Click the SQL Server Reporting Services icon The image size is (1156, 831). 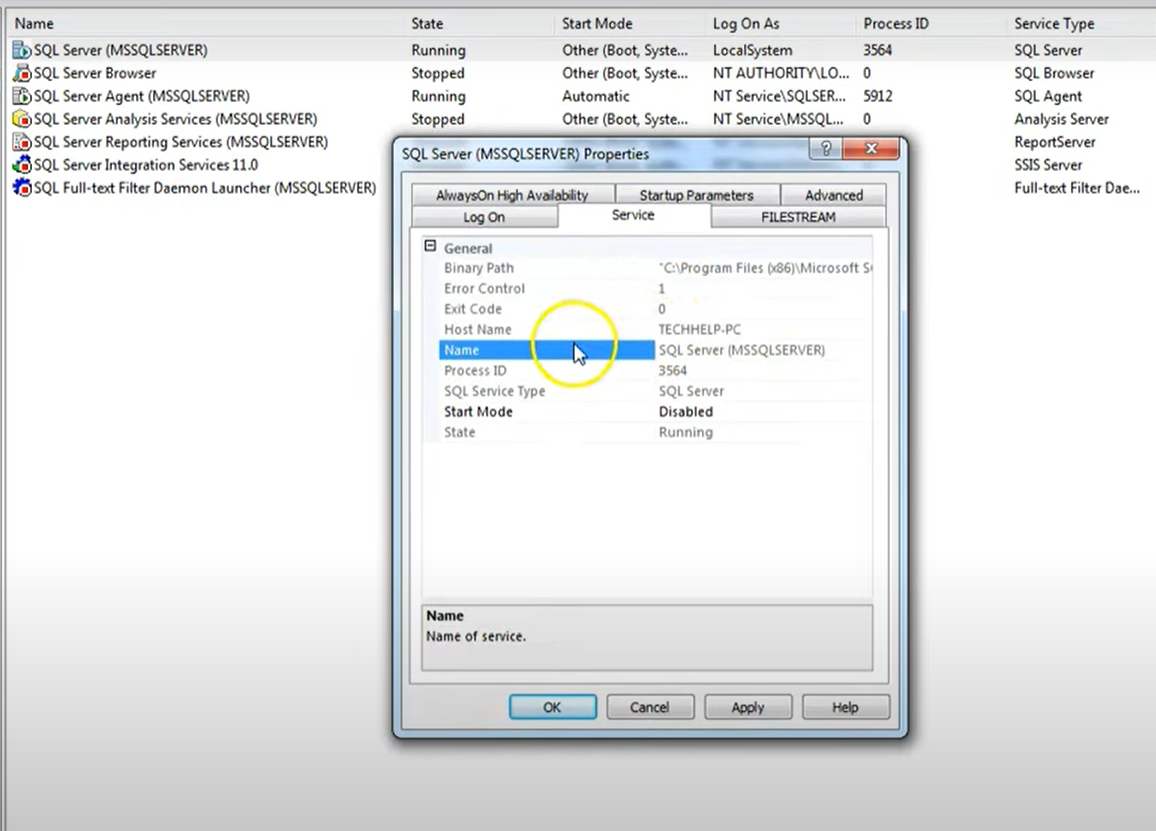click(x=22, y=142)
